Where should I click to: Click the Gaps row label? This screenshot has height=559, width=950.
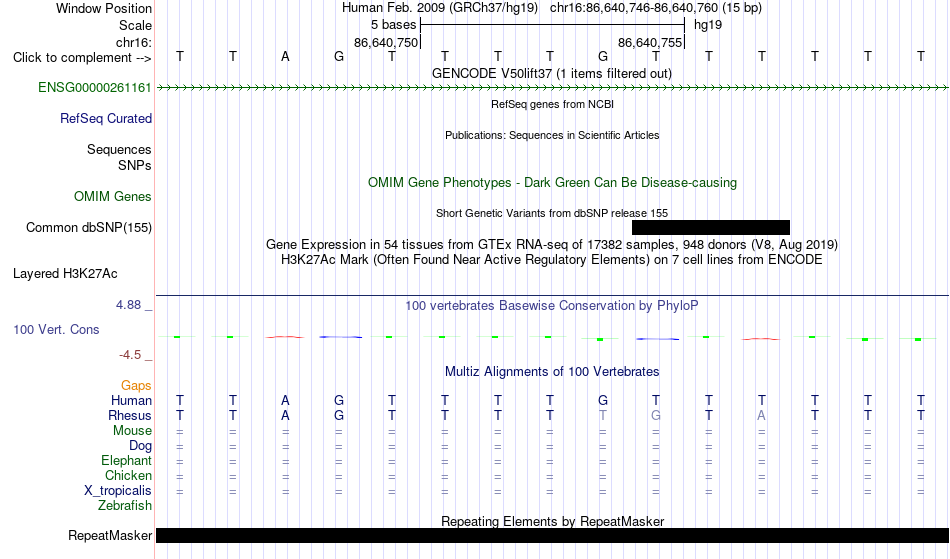[x=136, y=386]
